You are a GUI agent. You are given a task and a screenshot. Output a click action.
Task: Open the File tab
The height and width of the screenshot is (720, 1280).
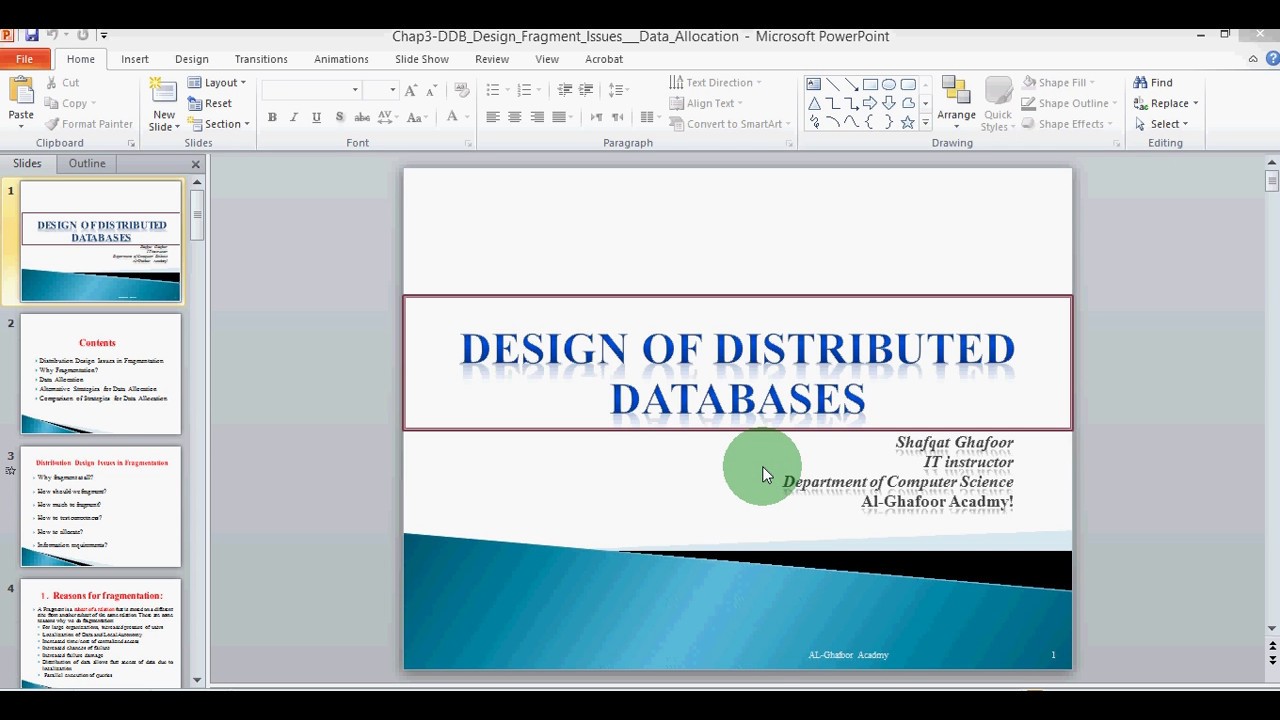(x=24, y=59)
